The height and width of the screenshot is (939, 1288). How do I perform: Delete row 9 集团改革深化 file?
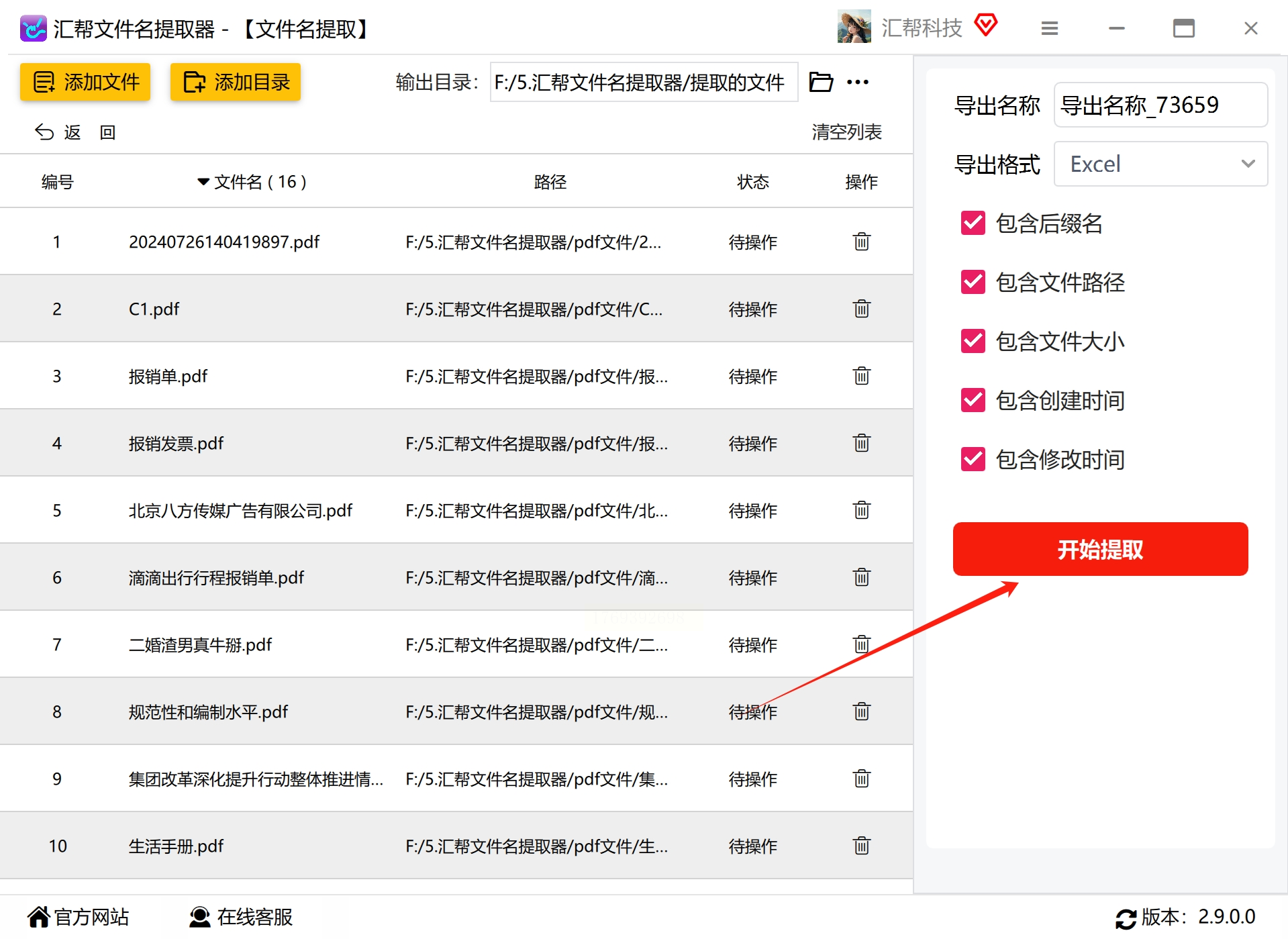click(862, 779)
